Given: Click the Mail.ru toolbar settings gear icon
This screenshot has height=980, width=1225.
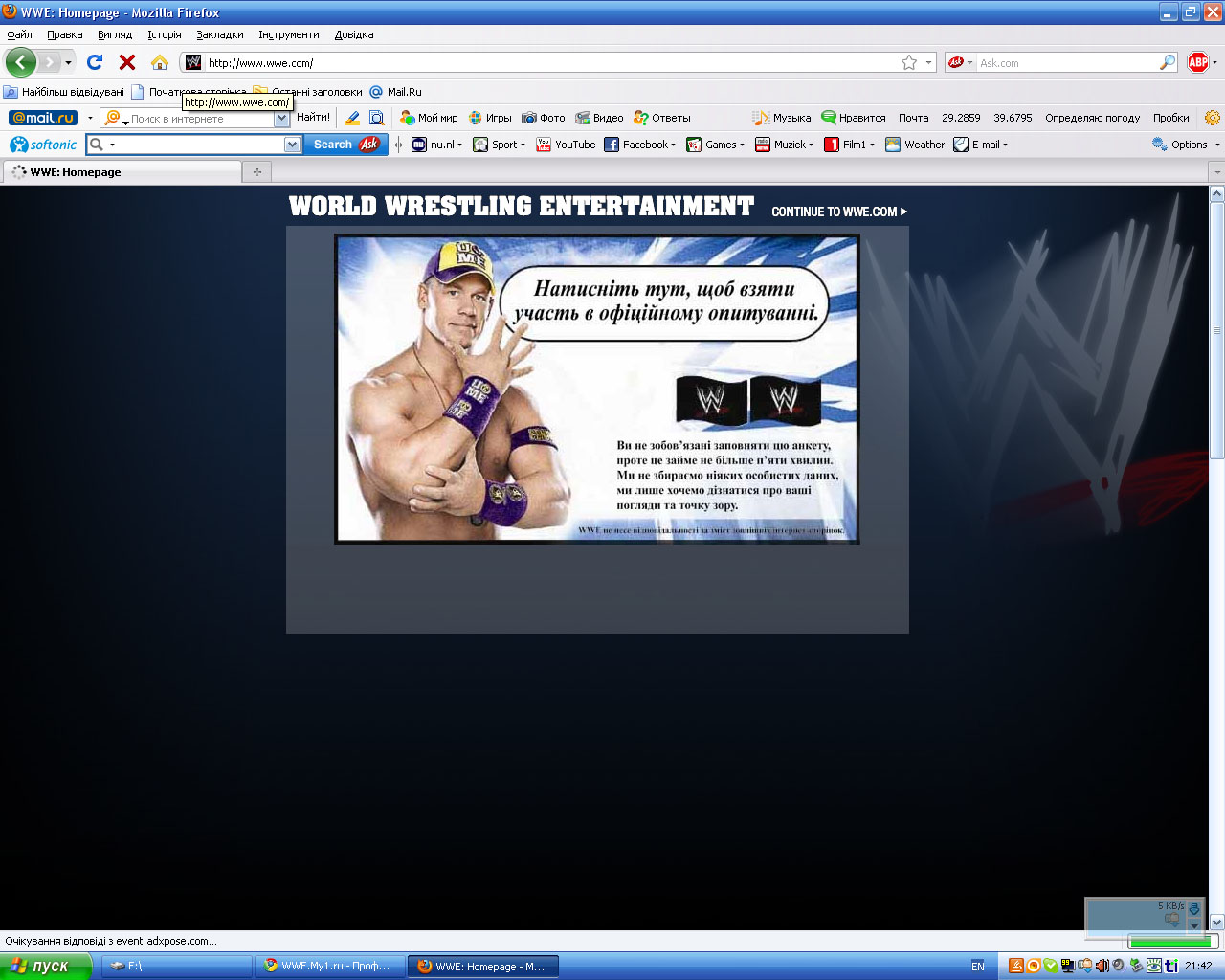Looking at the screenshot, I should (x=1212, y=118).
